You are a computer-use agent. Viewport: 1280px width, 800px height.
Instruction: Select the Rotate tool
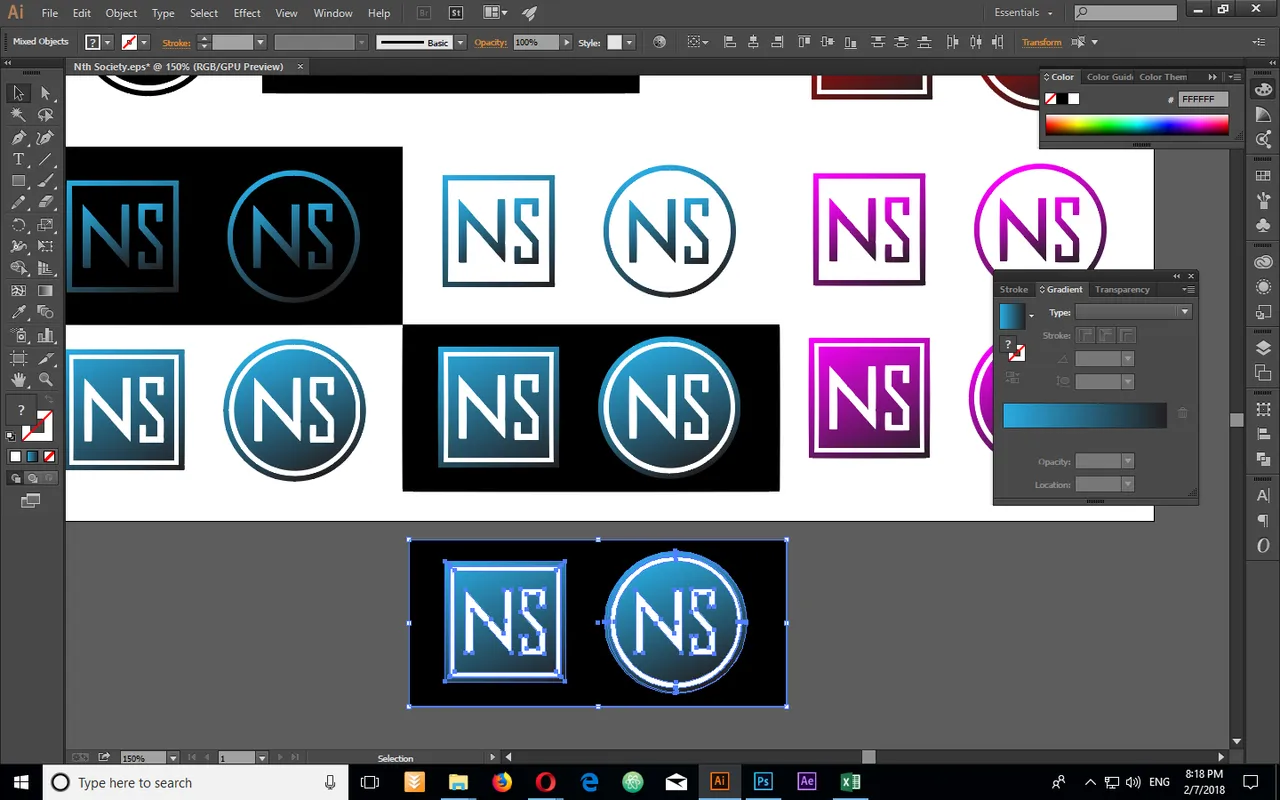[18, 225]
